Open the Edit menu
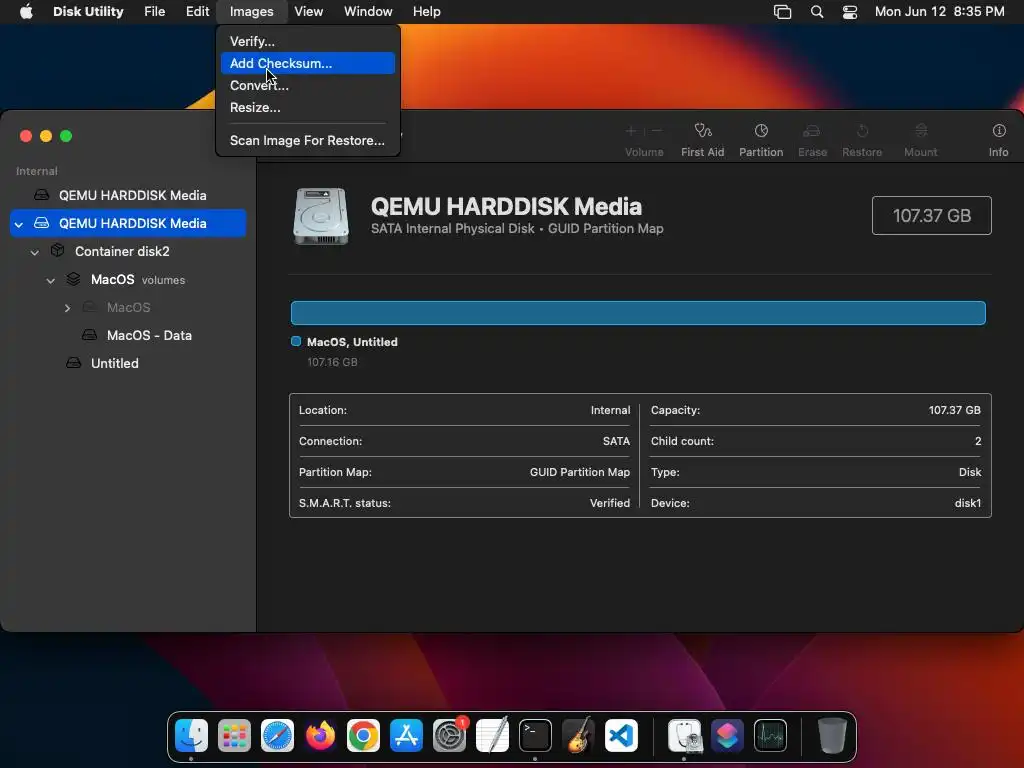1024x768 pixels. pyautogui.click(x=197, y=11)
